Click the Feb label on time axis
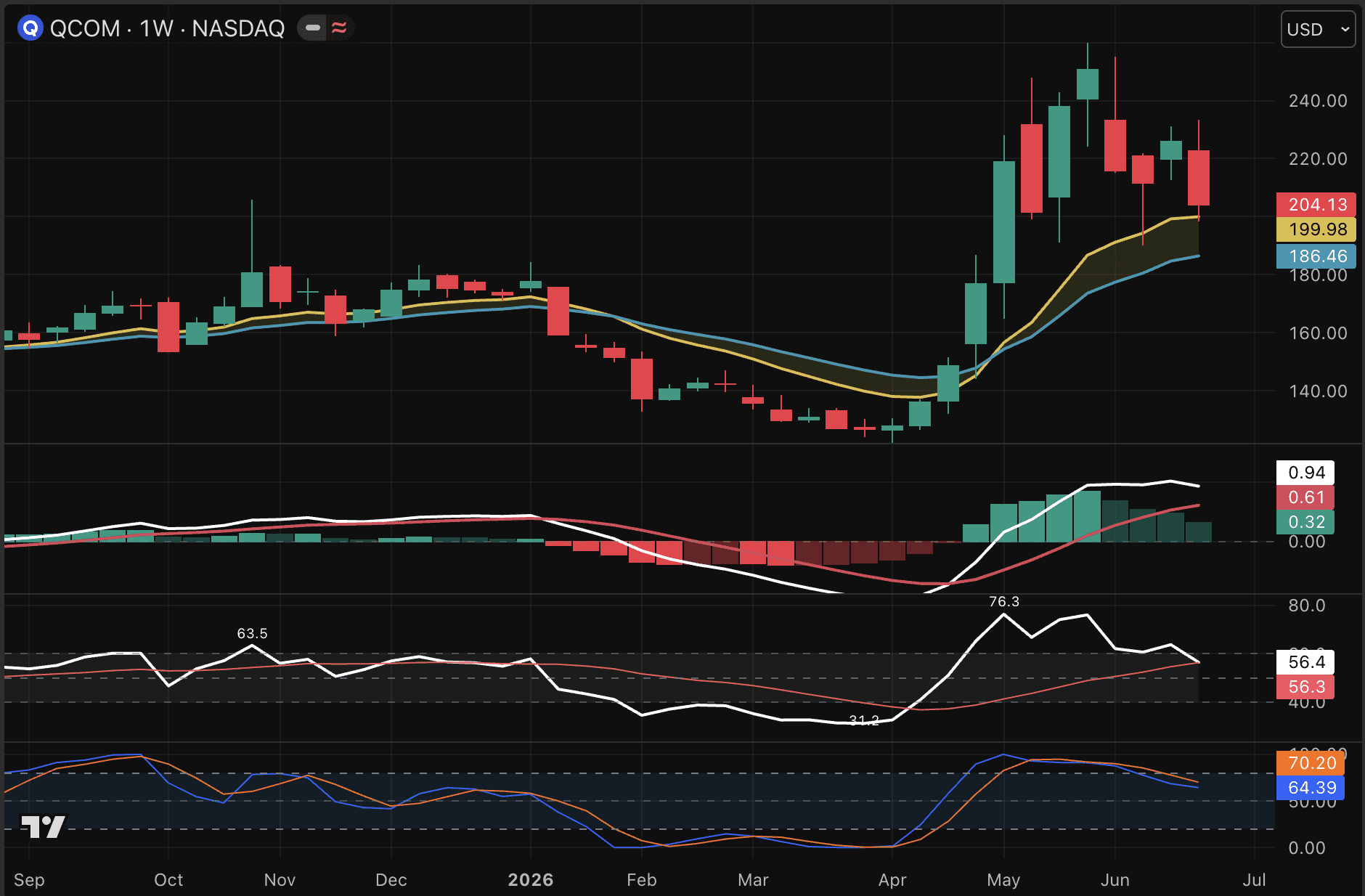Image resolution: width=1365 pixels, height=896 pixels. pyautogui.click(x=642, y=880)
